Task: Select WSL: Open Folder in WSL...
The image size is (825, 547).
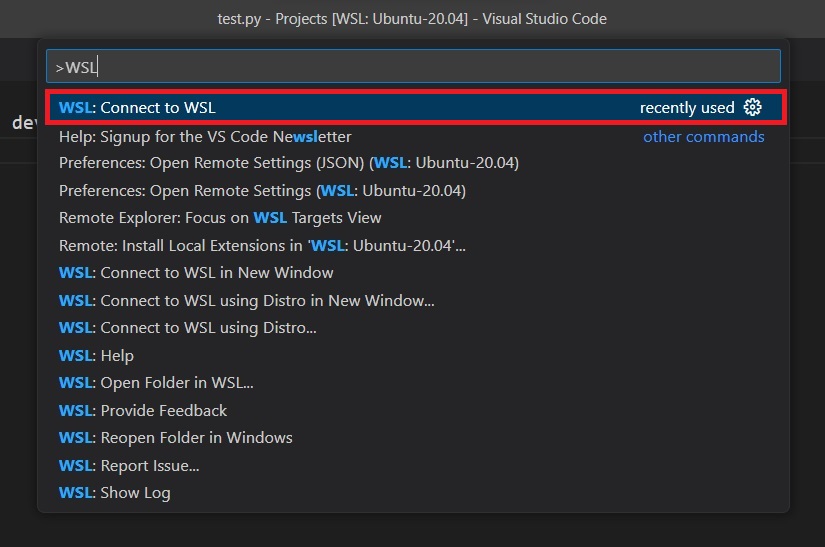Action: point(413,383)
